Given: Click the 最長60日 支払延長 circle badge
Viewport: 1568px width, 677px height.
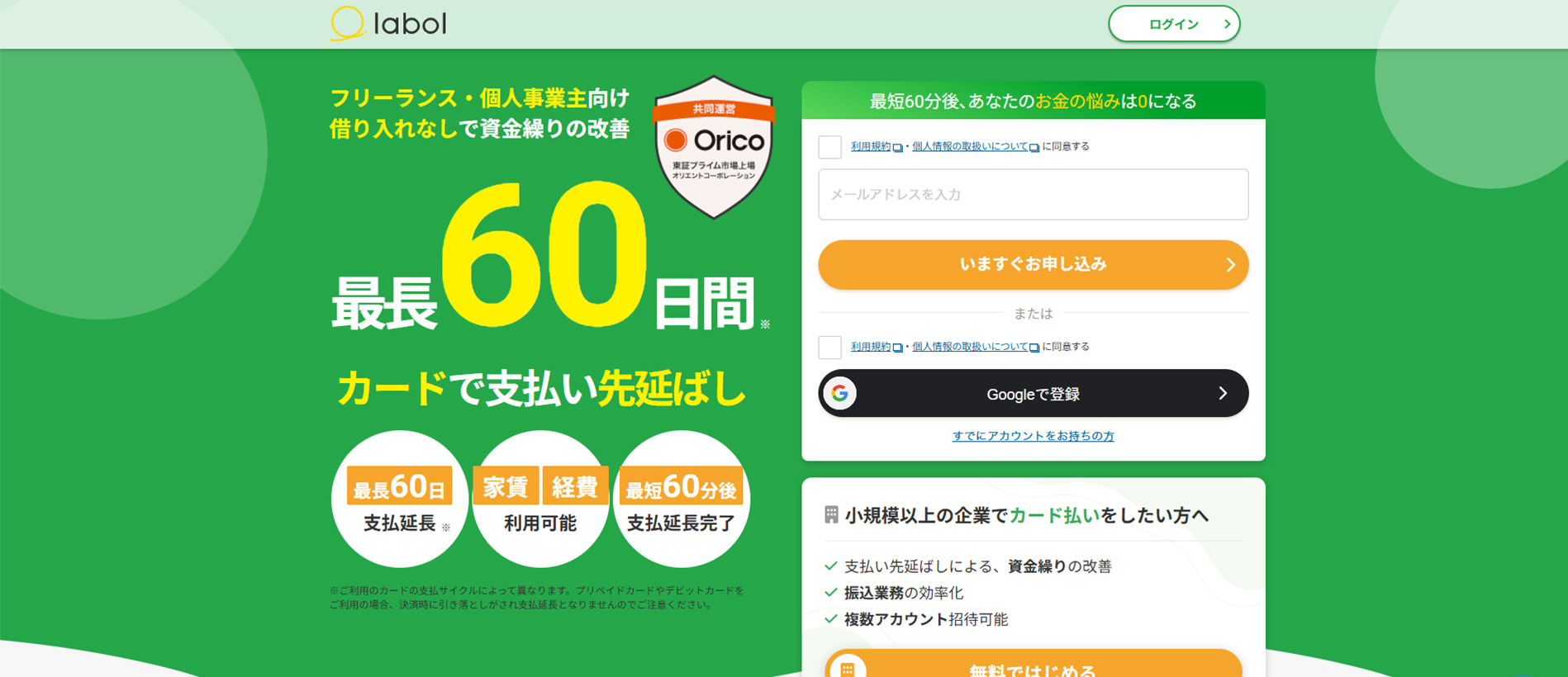Looking at the screenshot, I should pos(400,499).
